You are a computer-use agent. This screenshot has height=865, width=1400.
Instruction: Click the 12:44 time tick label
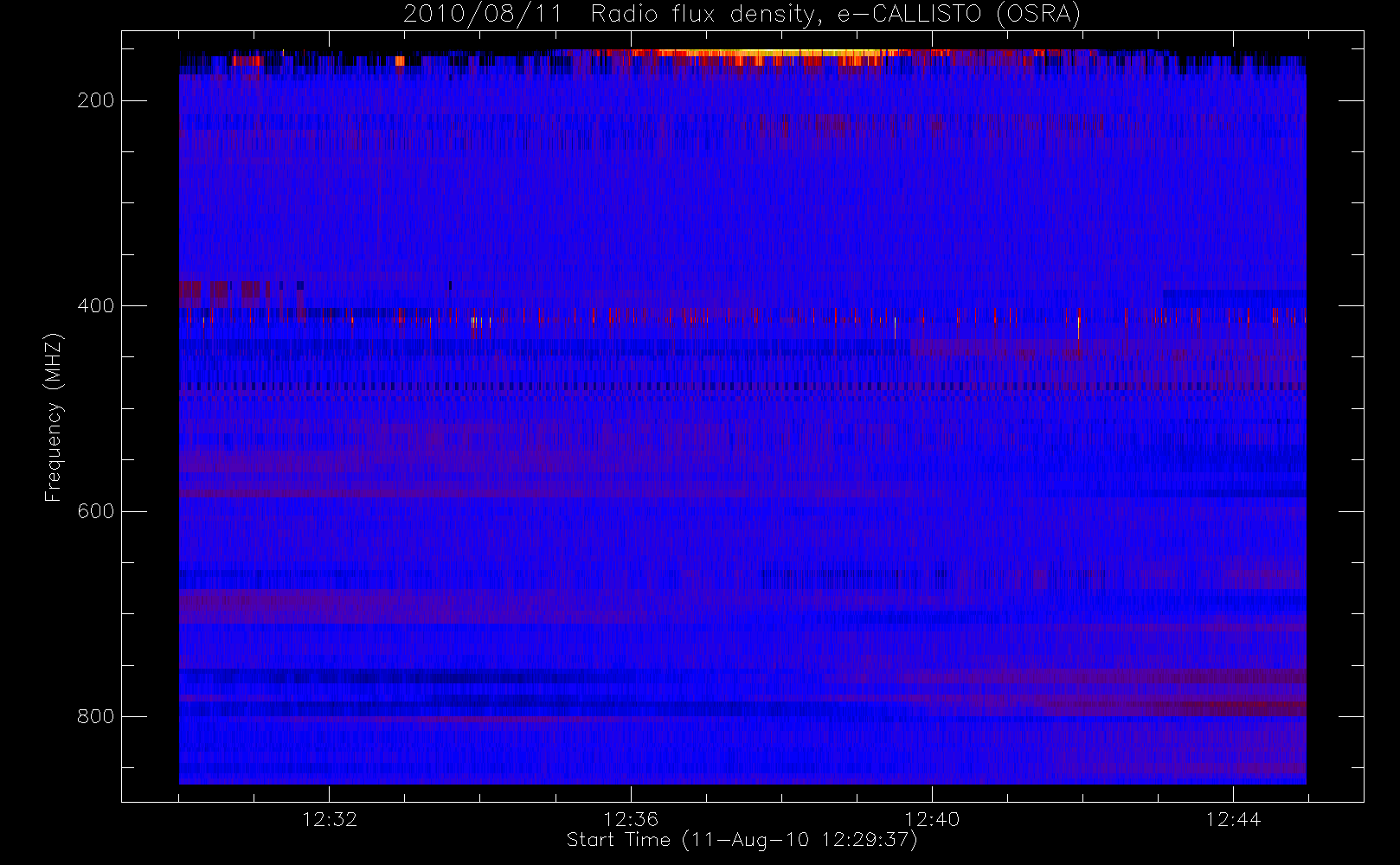click(x=1233, y=819)
